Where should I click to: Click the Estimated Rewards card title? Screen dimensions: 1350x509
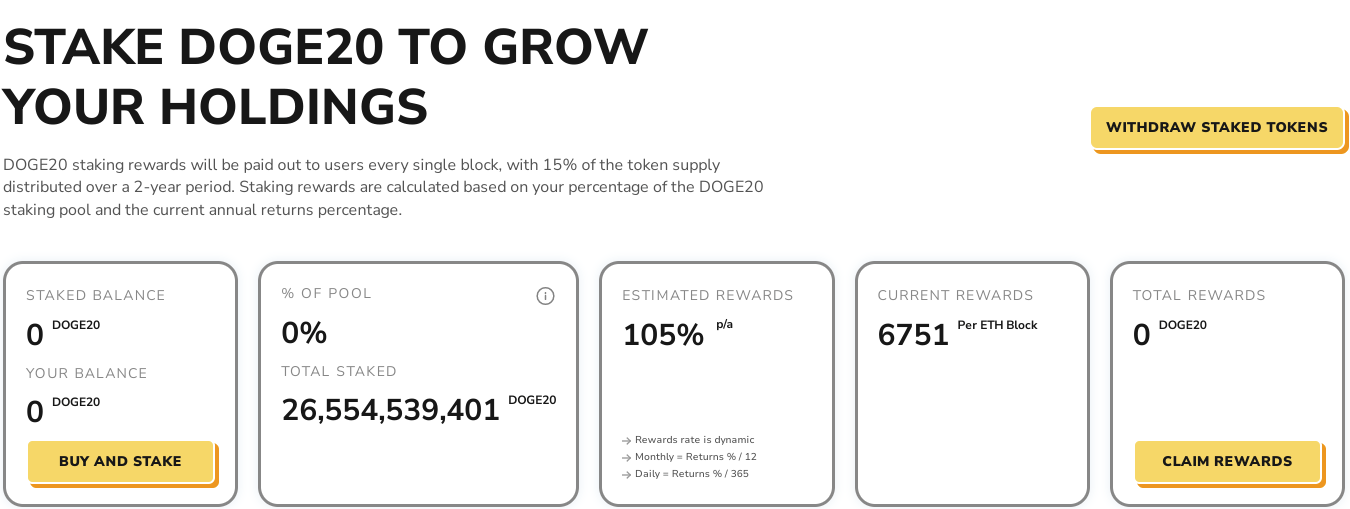(707, 295)
